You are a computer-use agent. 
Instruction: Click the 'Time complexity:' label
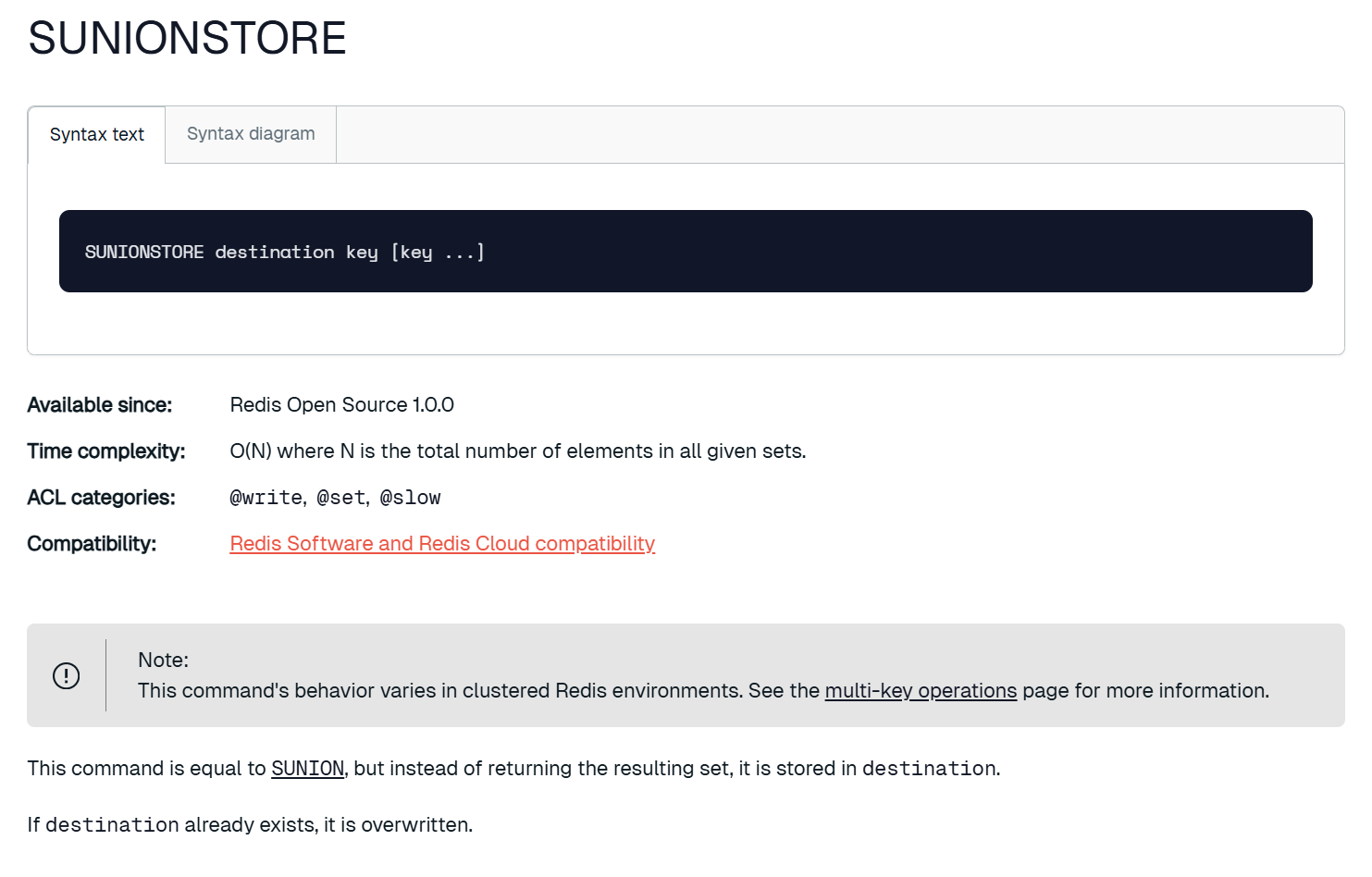[106, 451]
